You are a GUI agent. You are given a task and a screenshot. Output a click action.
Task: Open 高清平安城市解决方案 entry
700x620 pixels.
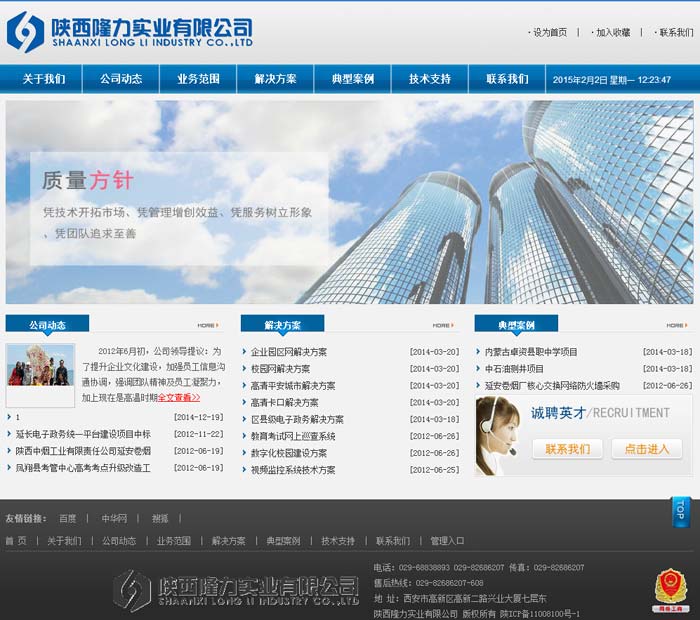292,386
